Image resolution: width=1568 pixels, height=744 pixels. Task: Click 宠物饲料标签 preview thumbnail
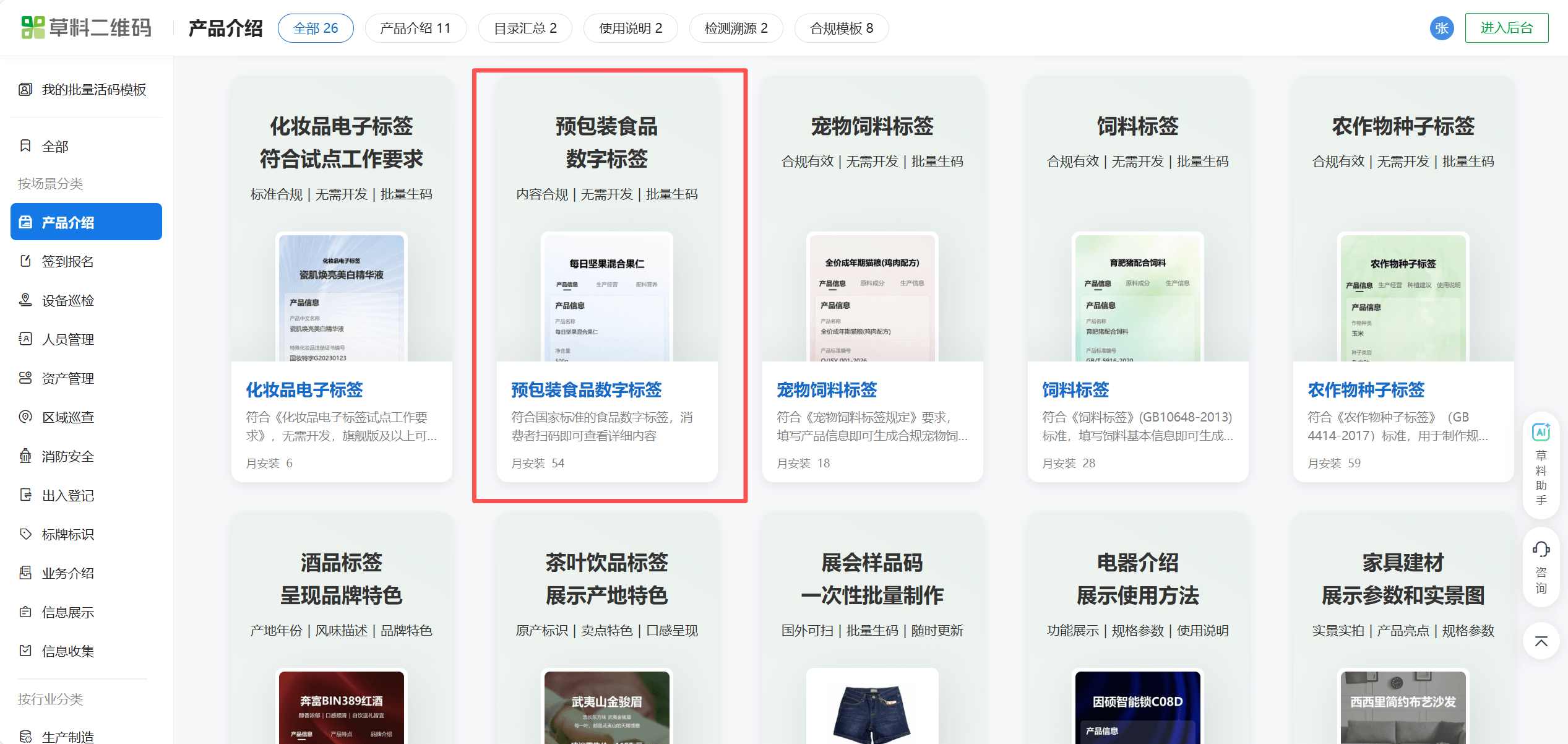871,297
